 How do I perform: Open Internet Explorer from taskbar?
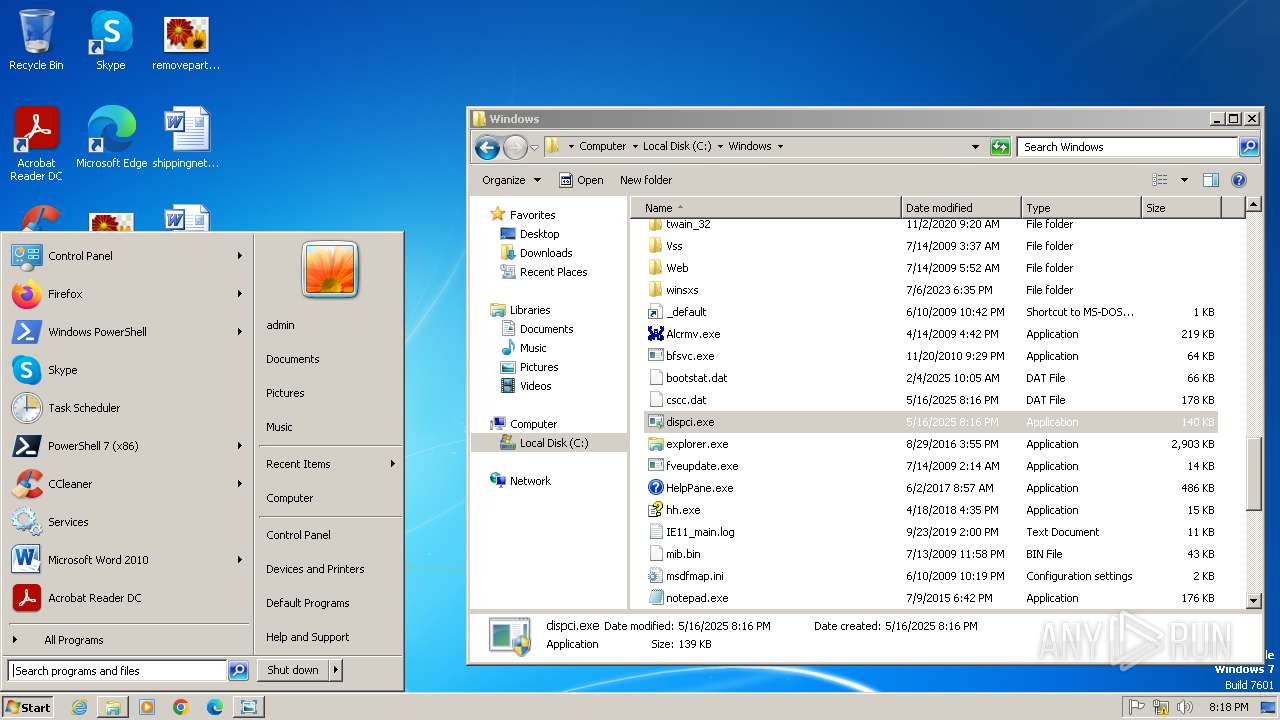point(79,707)
